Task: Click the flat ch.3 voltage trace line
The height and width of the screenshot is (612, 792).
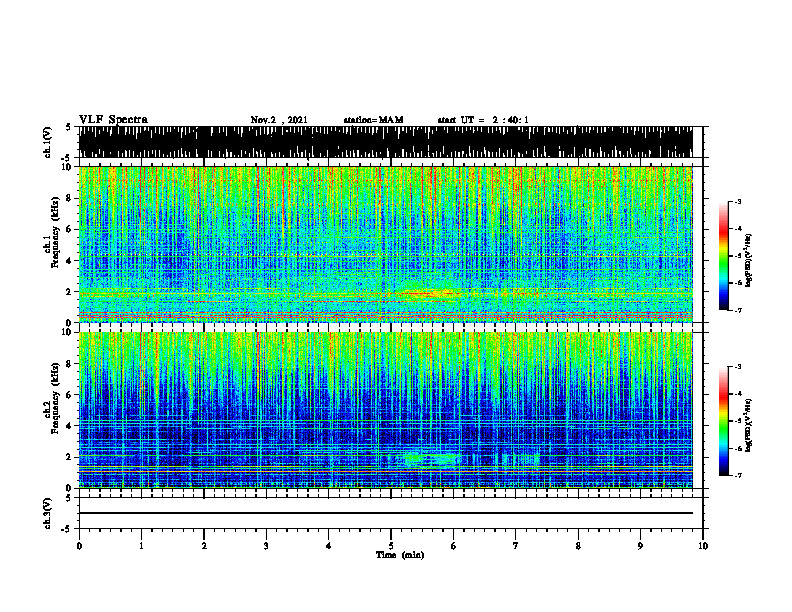Action: point(385,513)
